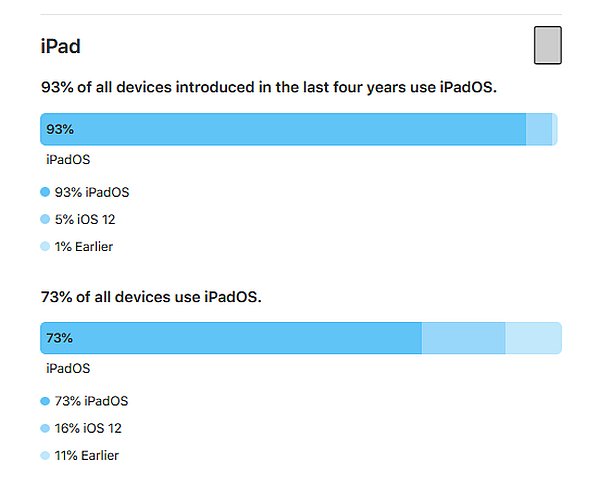The width and height of the screenshot is (600, 487).
Task: Click the 73% iPadOS legend dot
Action: [45, 401]
